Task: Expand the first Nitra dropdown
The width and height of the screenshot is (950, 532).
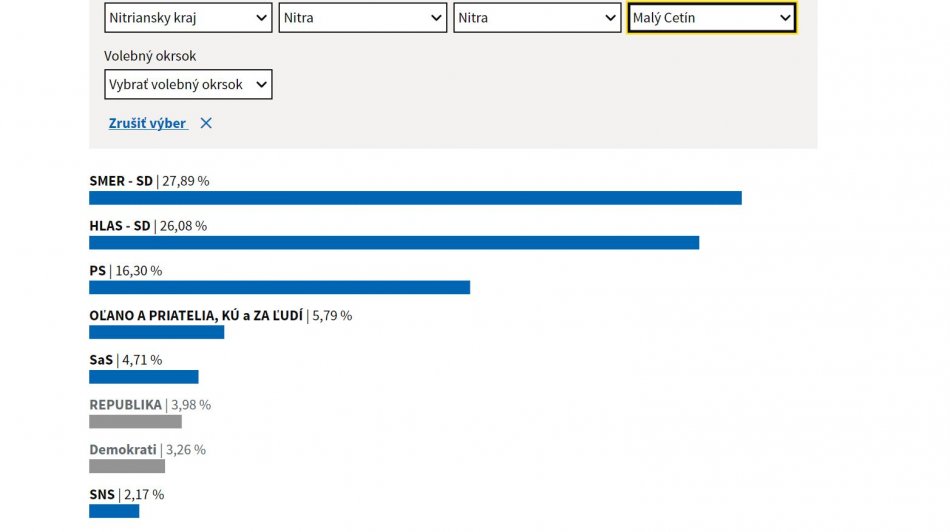Action: point(362,18)
